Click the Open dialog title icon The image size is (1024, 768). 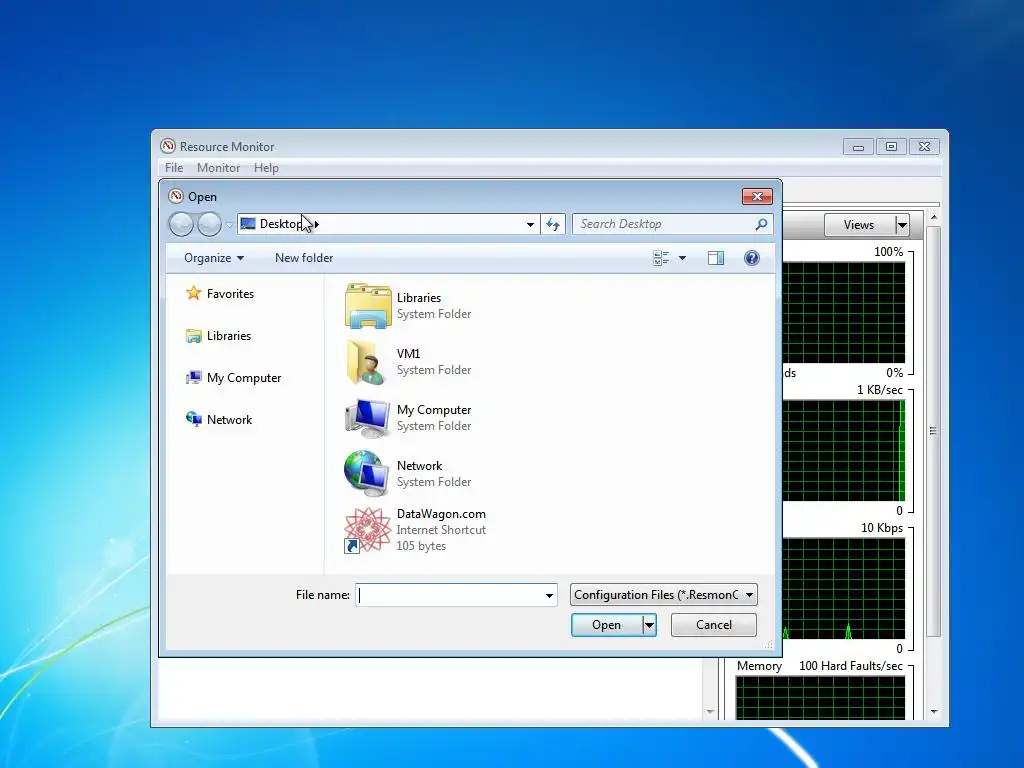tap(176, 197)
